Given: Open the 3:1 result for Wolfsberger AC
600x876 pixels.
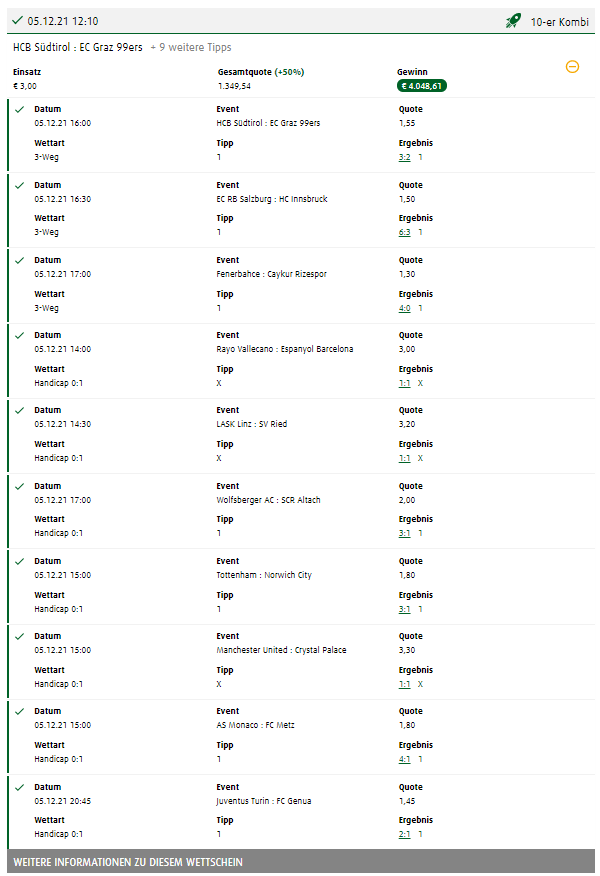Looking at the screenshot, I should (404, 533).
